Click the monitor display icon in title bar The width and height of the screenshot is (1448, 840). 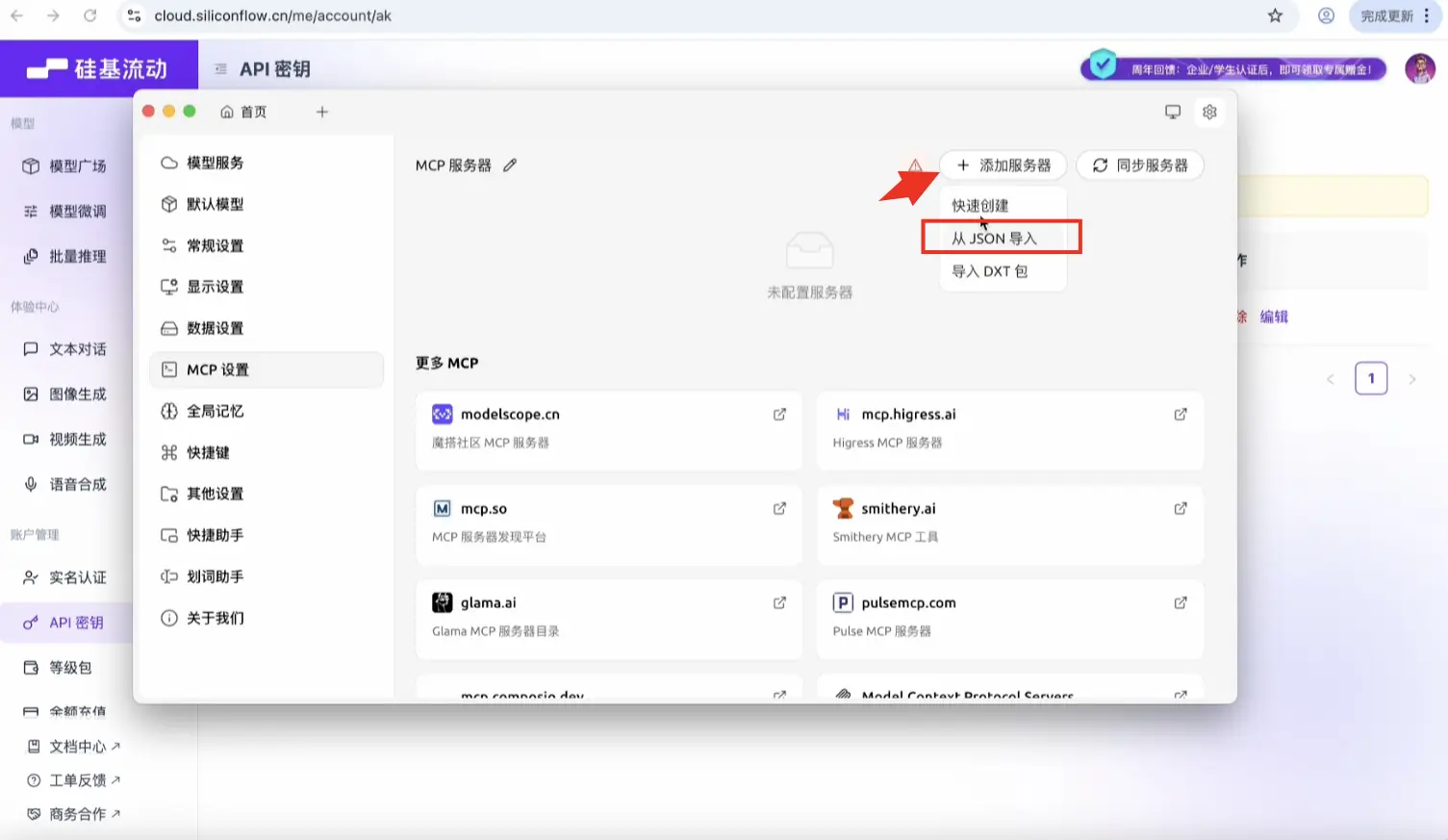tap(1172, 112)
